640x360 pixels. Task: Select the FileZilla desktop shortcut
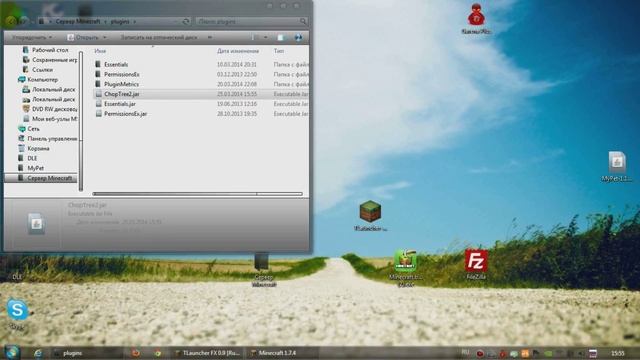[476, 264]
